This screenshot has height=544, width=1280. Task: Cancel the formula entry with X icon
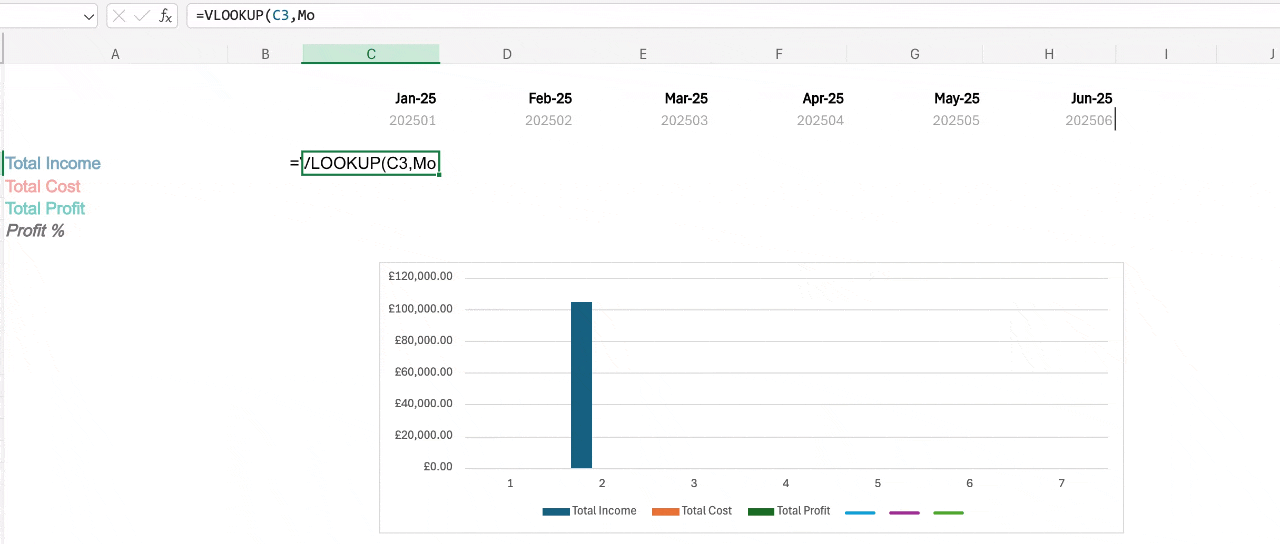120,16
